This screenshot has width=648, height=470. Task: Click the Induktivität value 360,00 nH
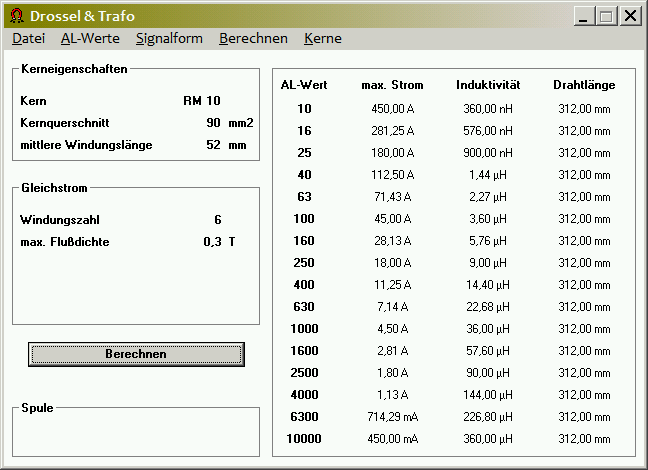488,109
